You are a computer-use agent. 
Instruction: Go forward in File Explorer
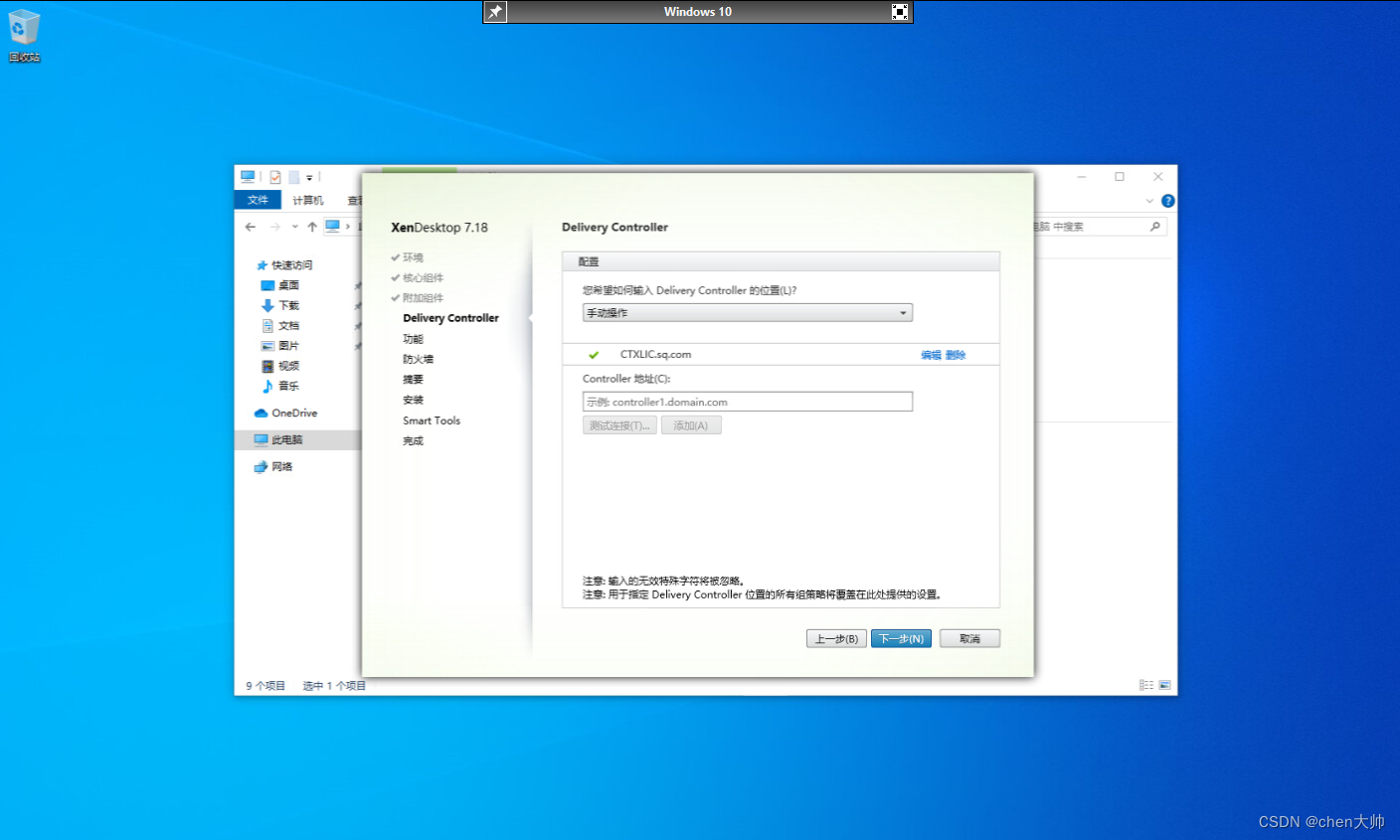(x=275, y=227)
